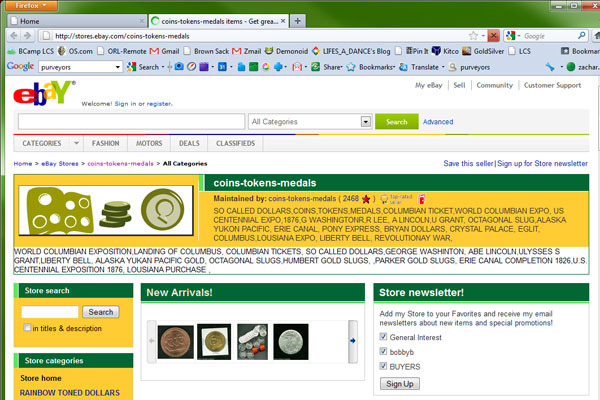Screen dimensions: 600x400
Task: Close the coins-tokens-medals tab
Action: [283, 21]
